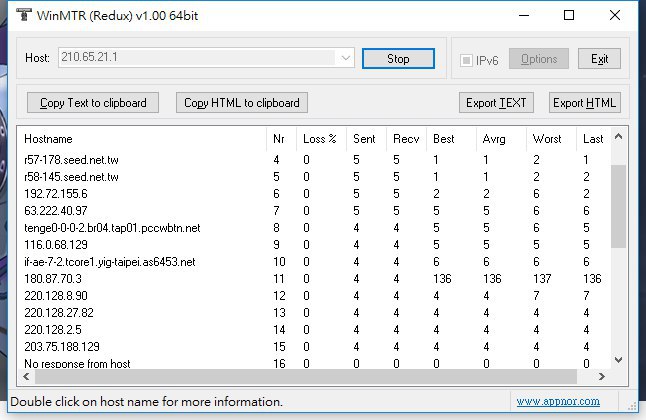Viewport: 646px width, 420px height.
Task: Click the Worst column header
Action: click(x=547, y=139)
